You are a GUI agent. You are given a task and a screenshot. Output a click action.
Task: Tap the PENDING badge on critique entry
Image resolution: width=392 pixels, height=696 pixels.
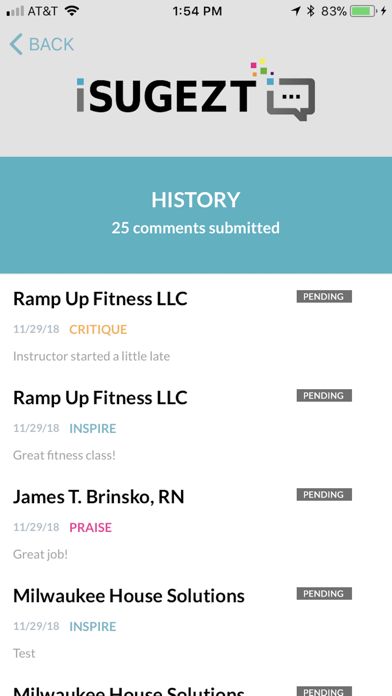(324, 297)
